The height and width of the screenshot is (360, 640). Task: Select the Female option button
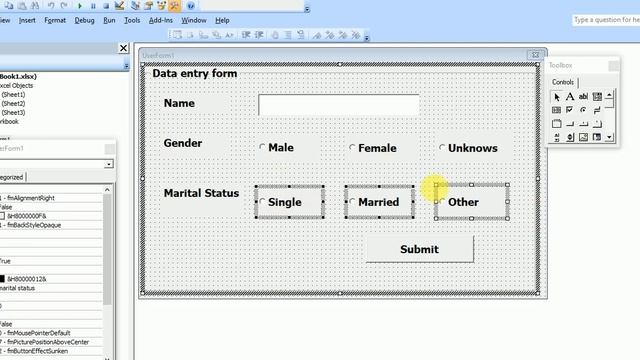[x=352, y=147]
